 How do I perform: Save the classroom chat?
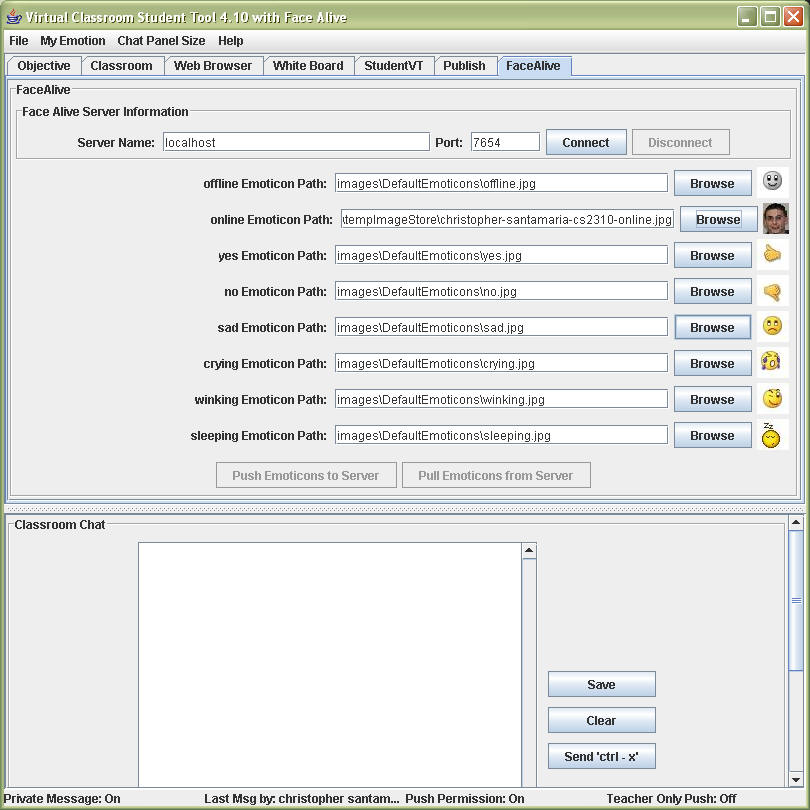coord(601,685)
